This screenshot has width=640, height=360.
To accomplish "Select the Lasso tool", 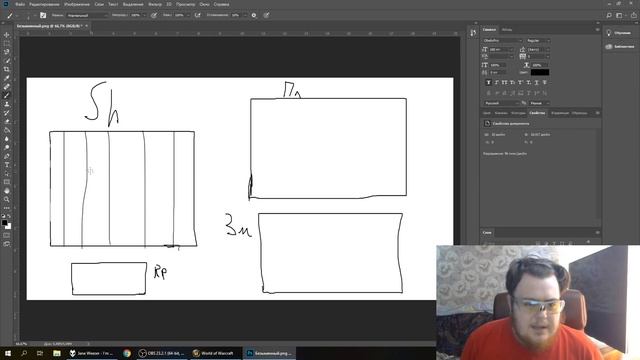I will pyautogui.click(x=7, y=52).
